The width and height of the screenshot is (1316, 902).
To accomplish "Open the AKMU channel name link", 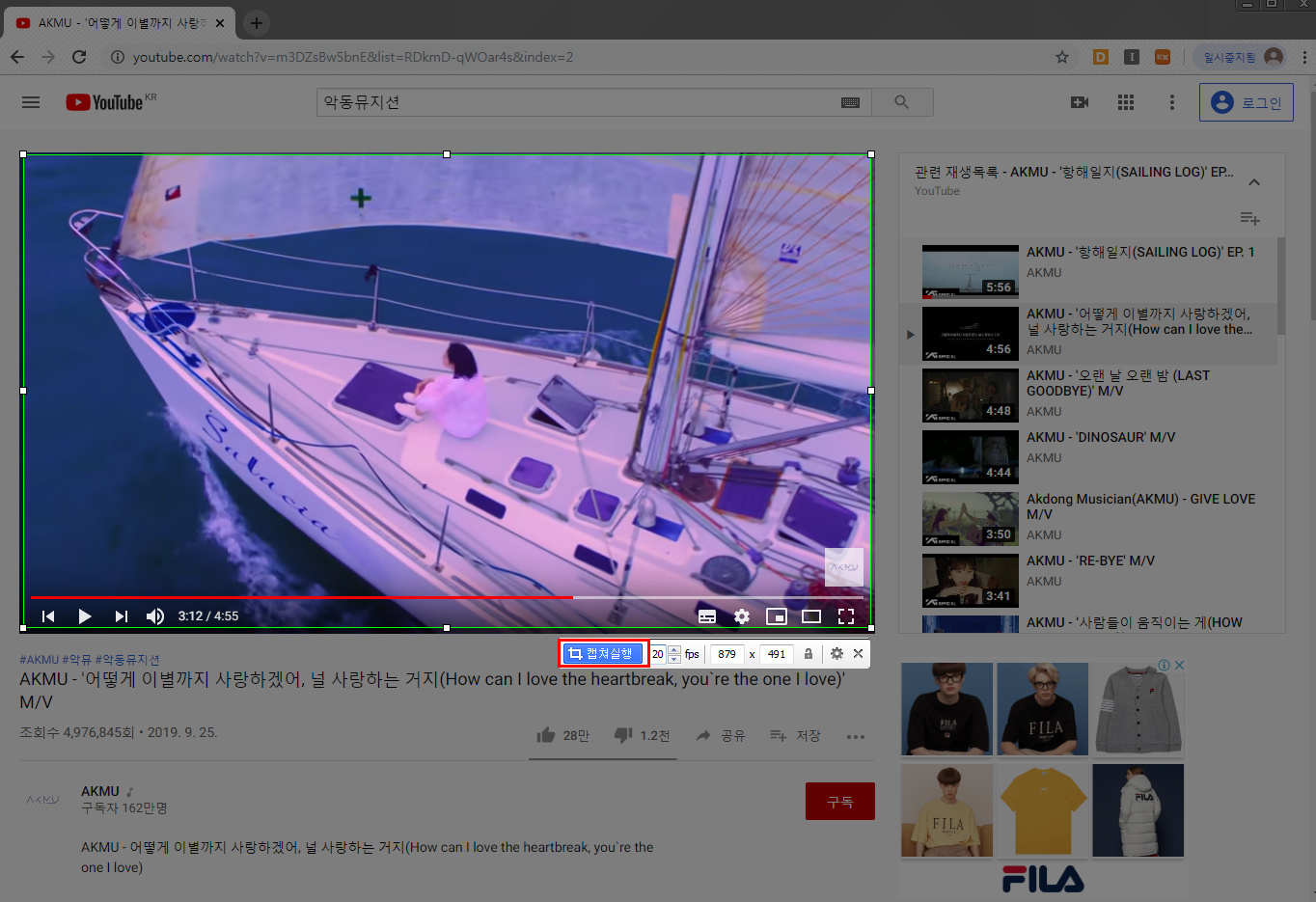I will pyautogui.click(x=100, y=791).
